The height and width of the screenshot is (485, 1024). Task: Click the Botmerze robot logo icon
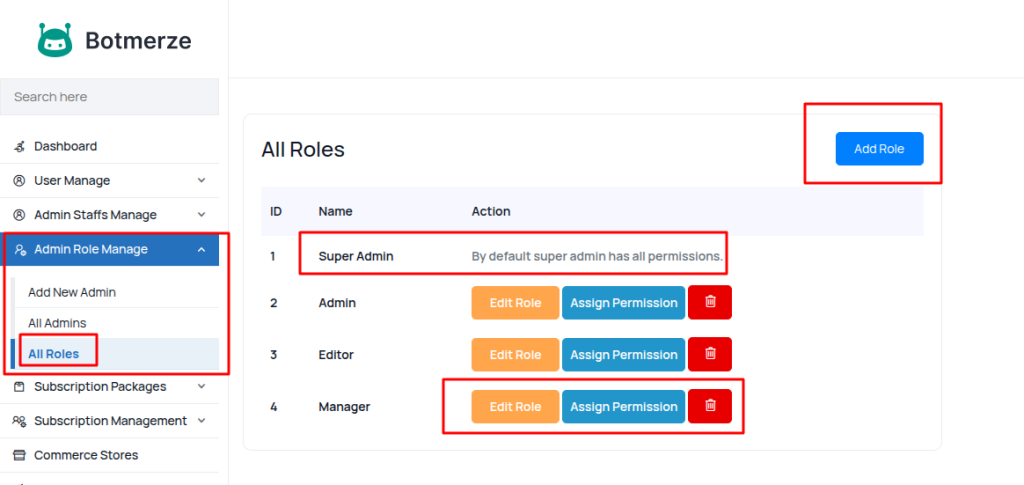point(55,40)
